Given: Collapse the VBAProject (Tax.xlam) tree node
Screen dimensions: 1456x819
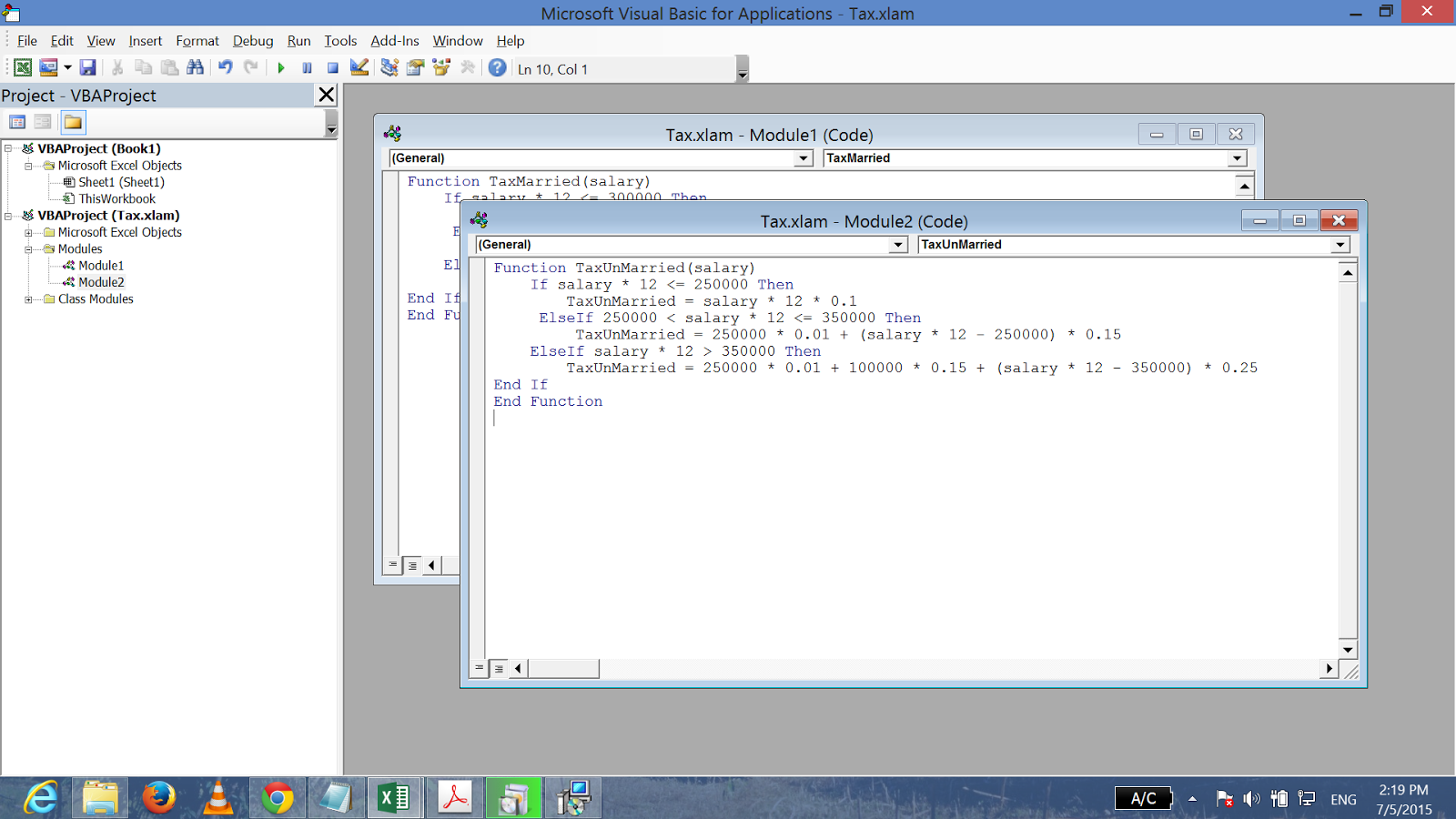Looking at the screenshot, I should [8, 216].
